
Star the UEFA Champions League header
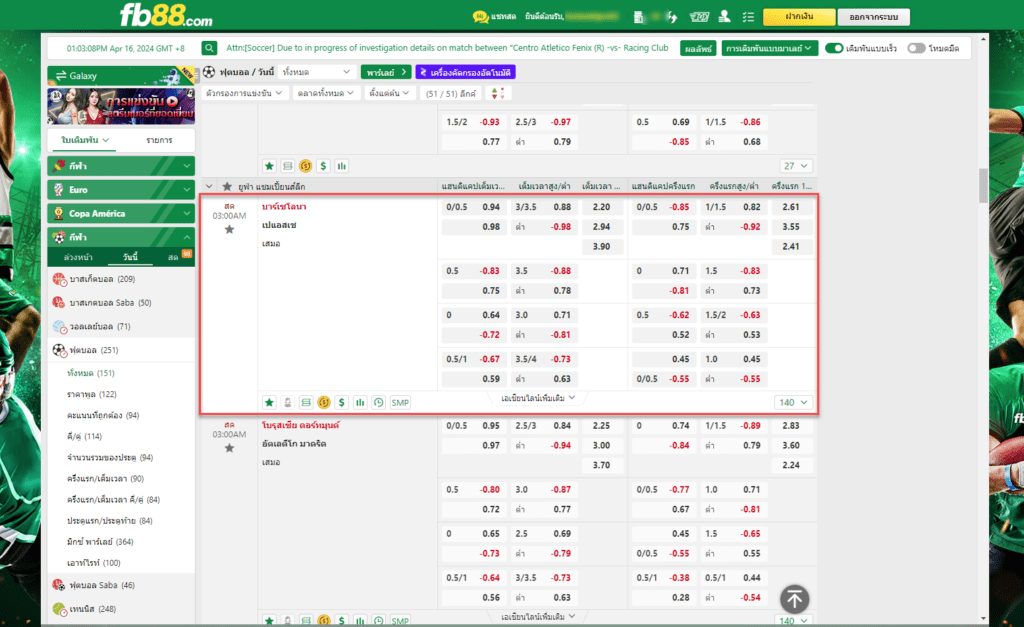[x=227, y=187]
